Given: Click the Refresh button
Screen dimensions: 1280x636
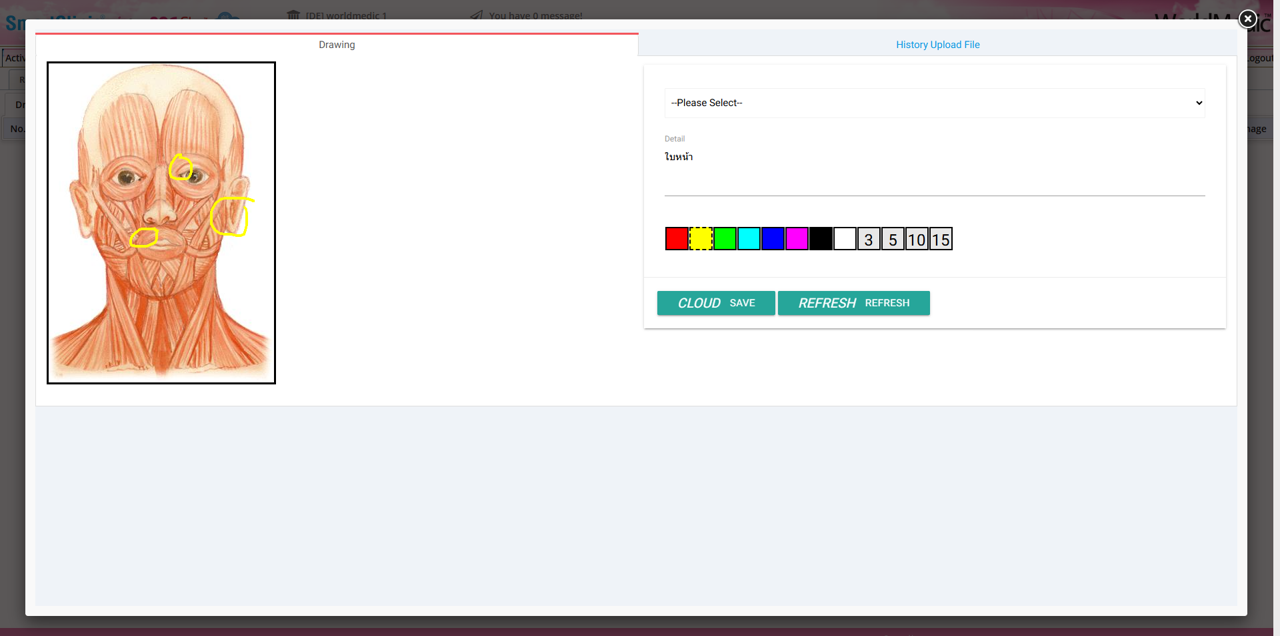Looking at the screenshot, I should click(854, 303).
